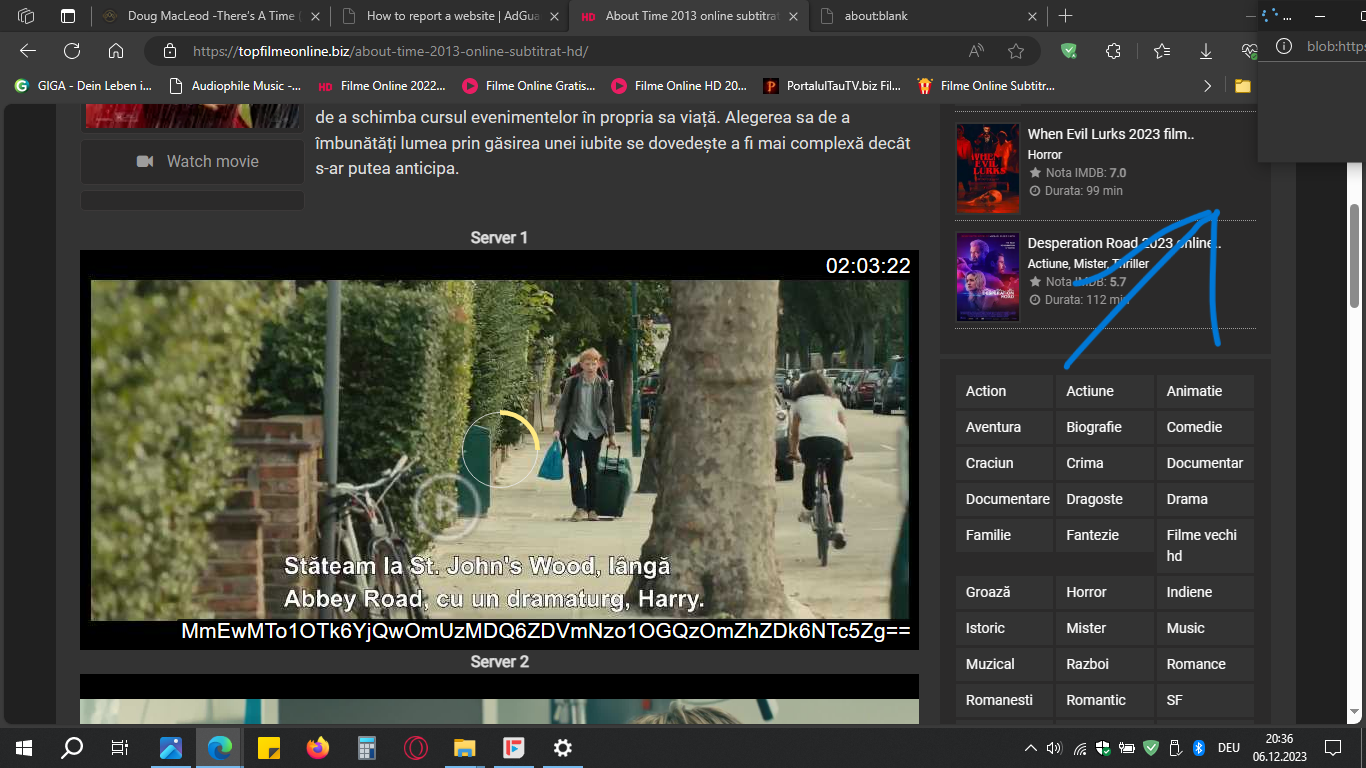Go to the browser home page
Screen dimensions: 1366x768
click(x=116, y=51)
